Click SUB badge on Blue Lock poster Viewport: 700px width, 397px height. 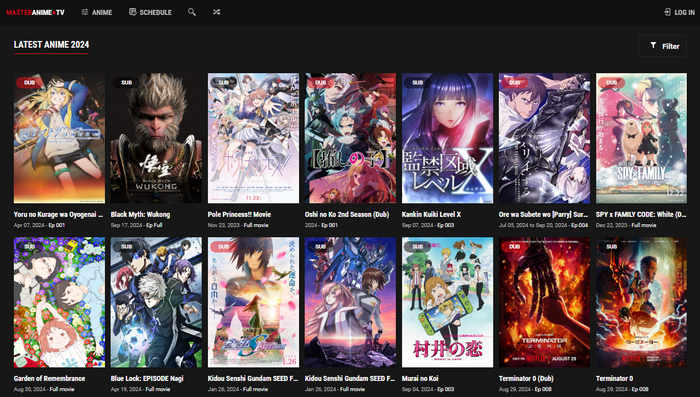(x=126, y=247)
